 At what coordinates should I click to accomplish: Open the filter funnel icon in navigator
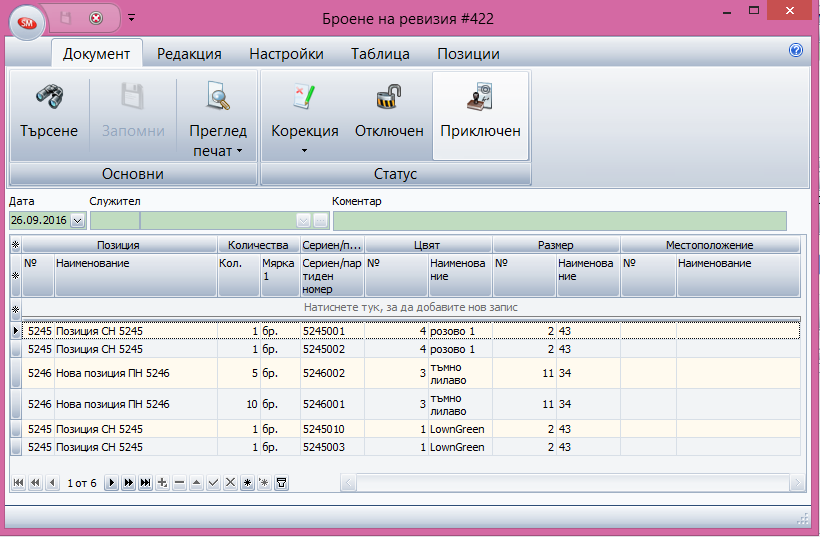tap(281, 483)
